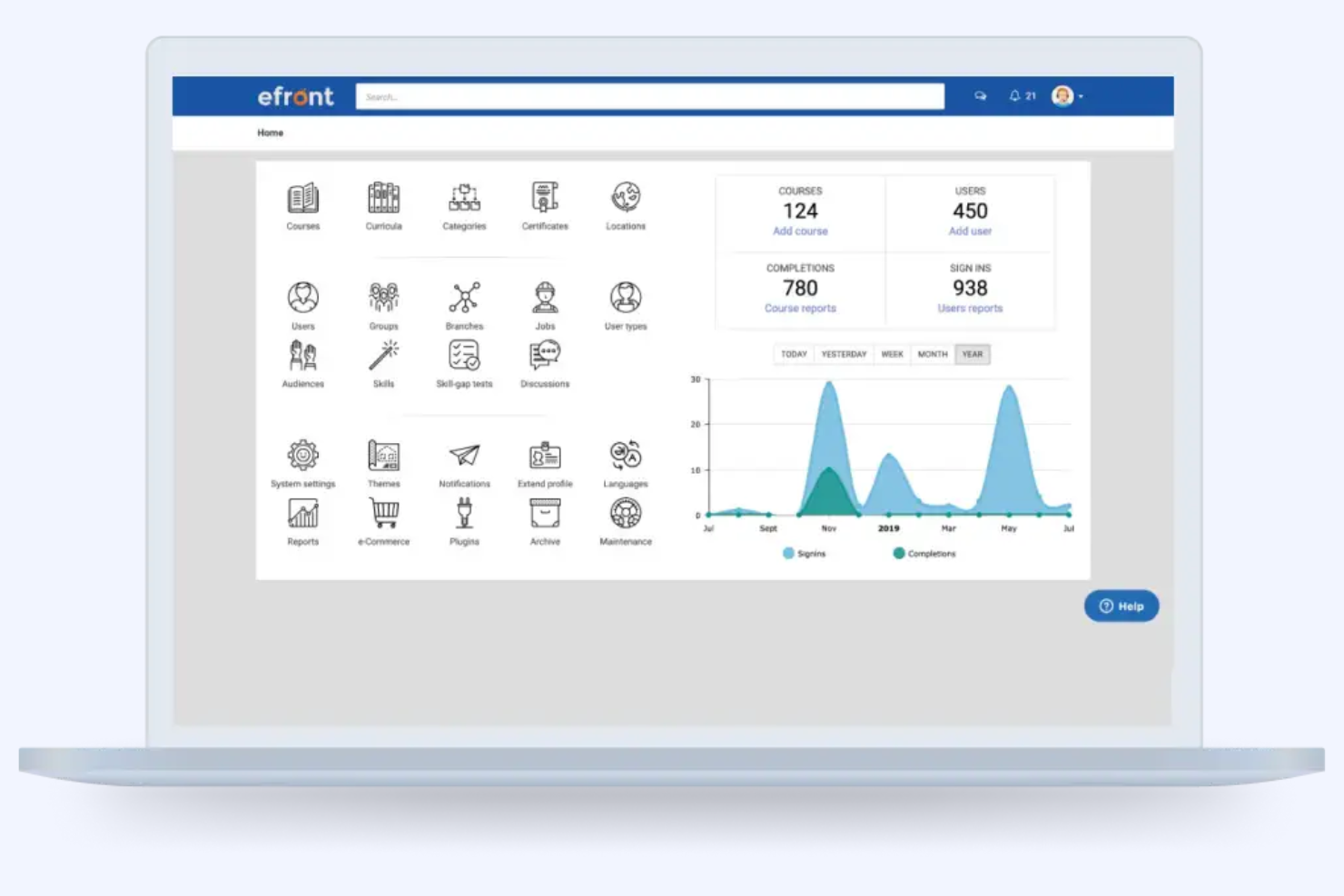
Task: Toggle Completions visibility in the chart legend
Action: coord(924,553)
